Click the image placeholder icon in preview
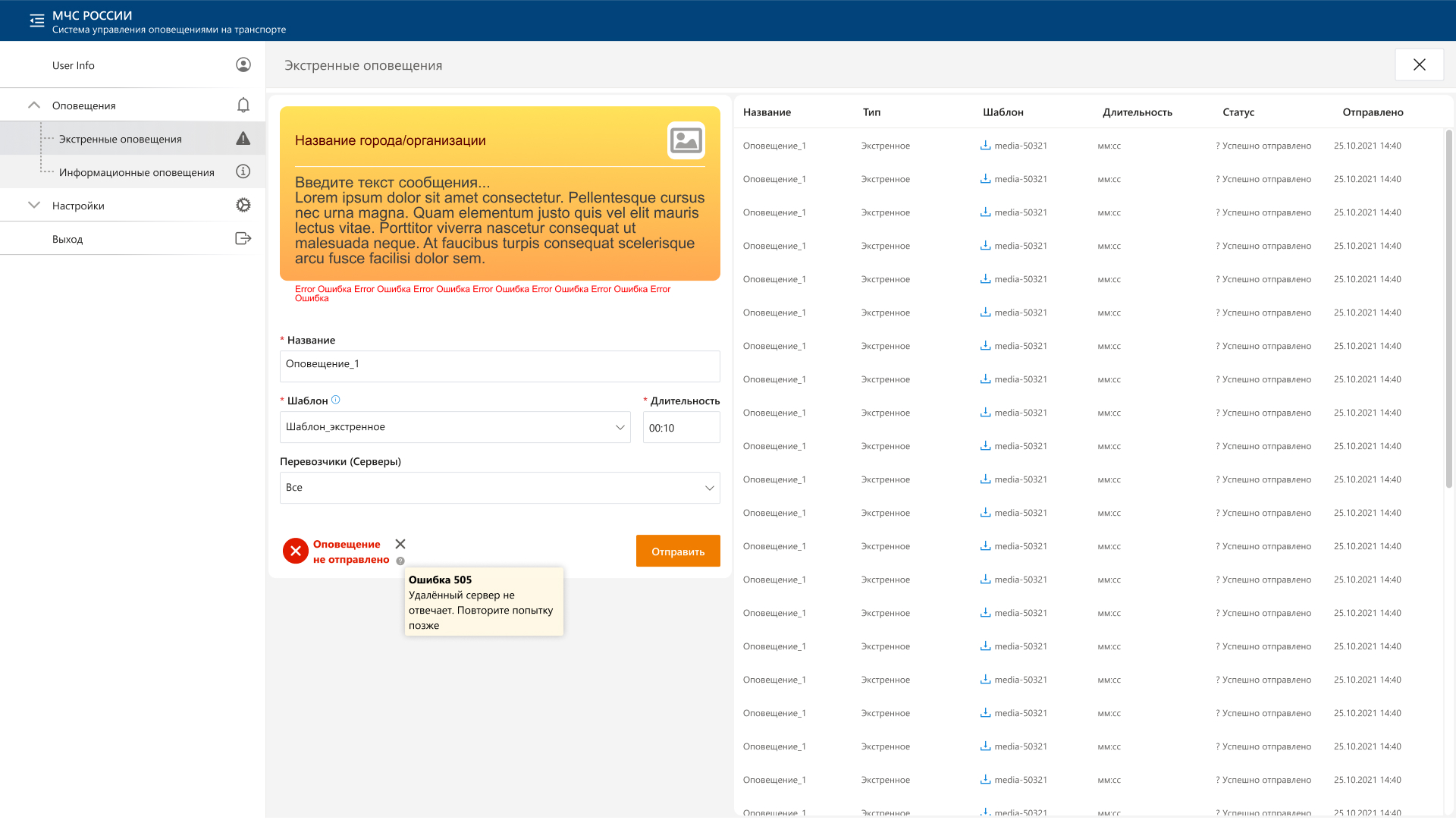The width and height of the screenshot is (1456, 820). (x=686, y=140)
